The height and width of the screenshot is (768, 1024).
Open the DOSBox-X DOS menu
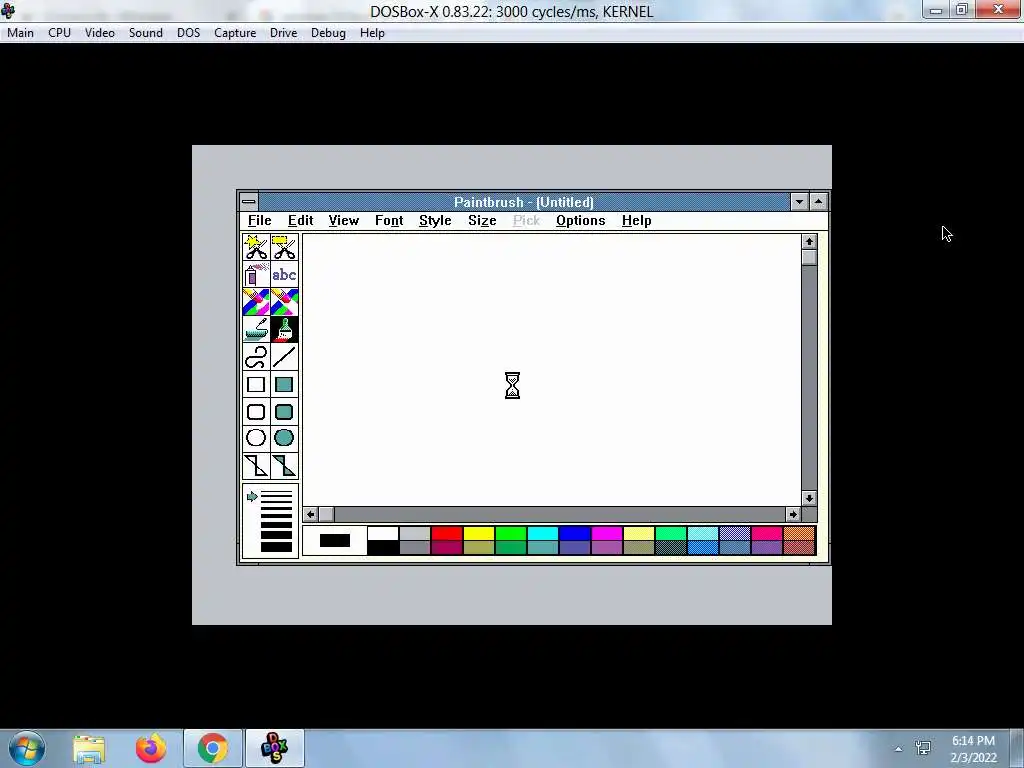tap(189, 33)
